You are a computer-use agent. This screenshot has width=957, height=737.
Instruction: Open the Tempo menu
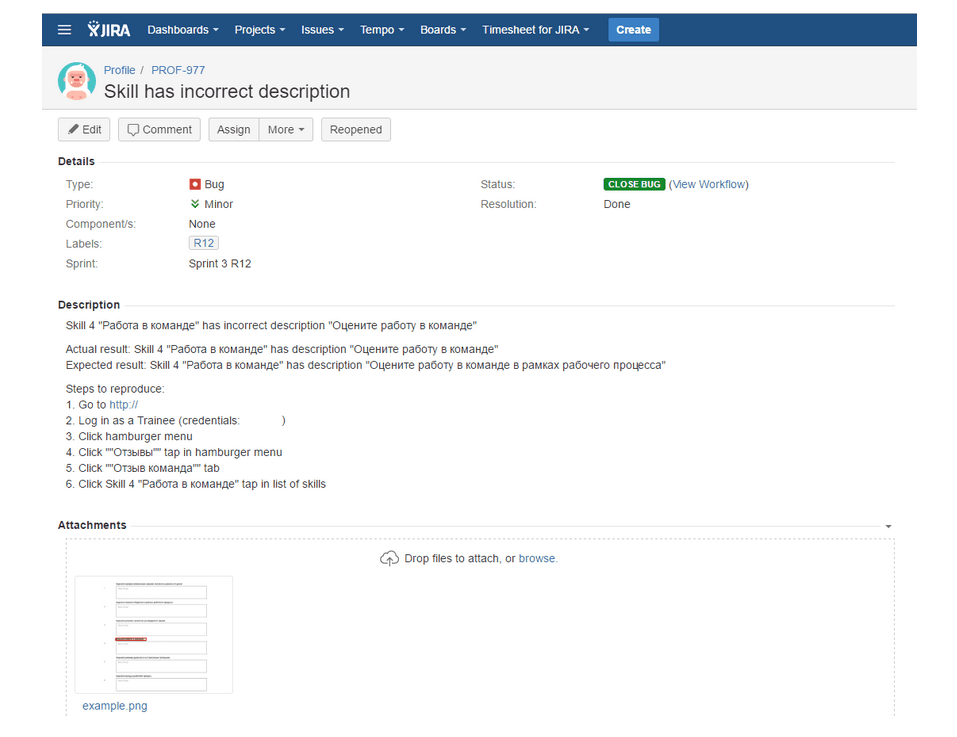(x=382, y=30)
